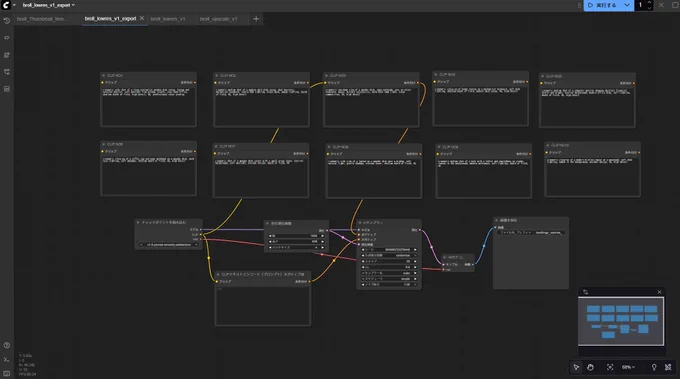Image resolution: width=680 pixels, height=379 pixels.
Task: Increase the latent image width value
Action: (x=322, y=236)
